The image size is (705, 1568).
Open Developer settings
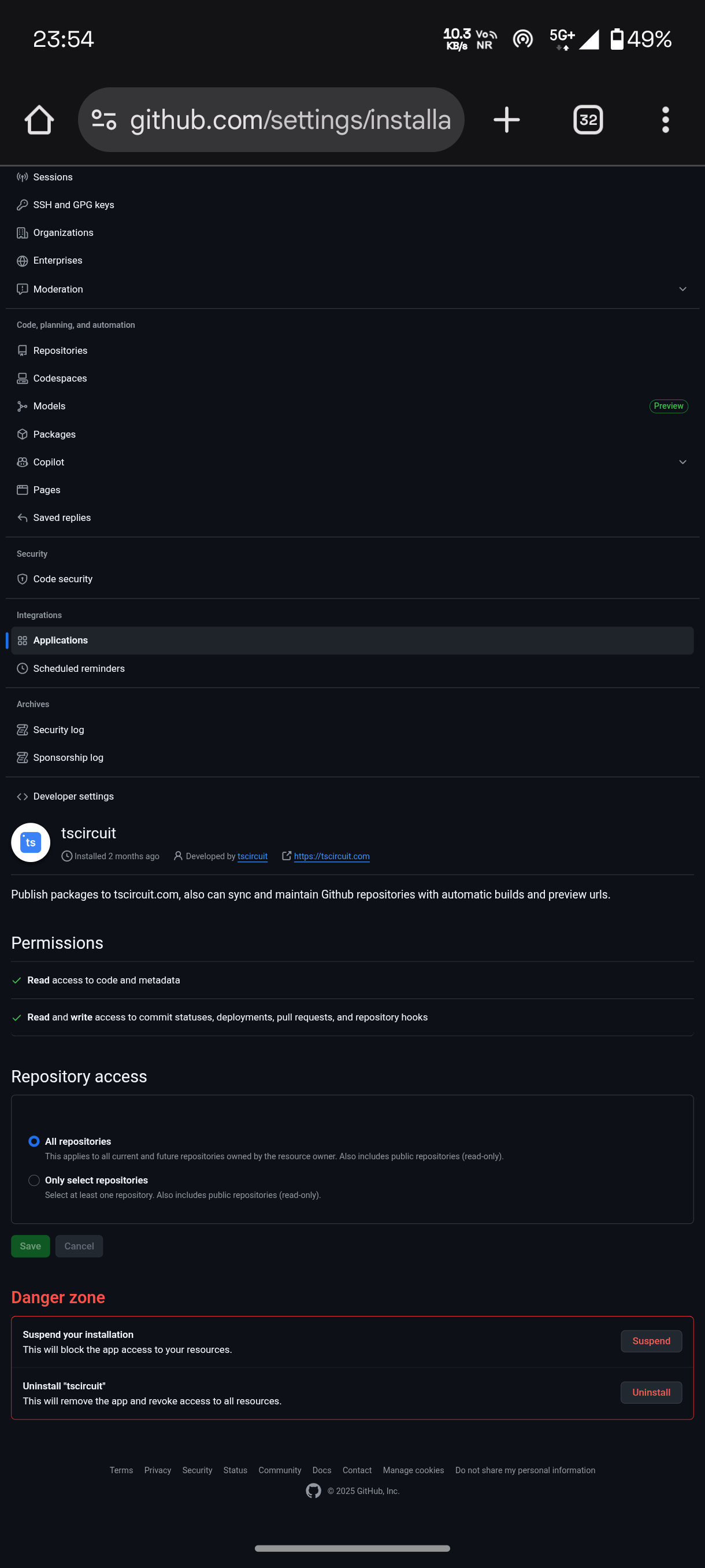73,796
